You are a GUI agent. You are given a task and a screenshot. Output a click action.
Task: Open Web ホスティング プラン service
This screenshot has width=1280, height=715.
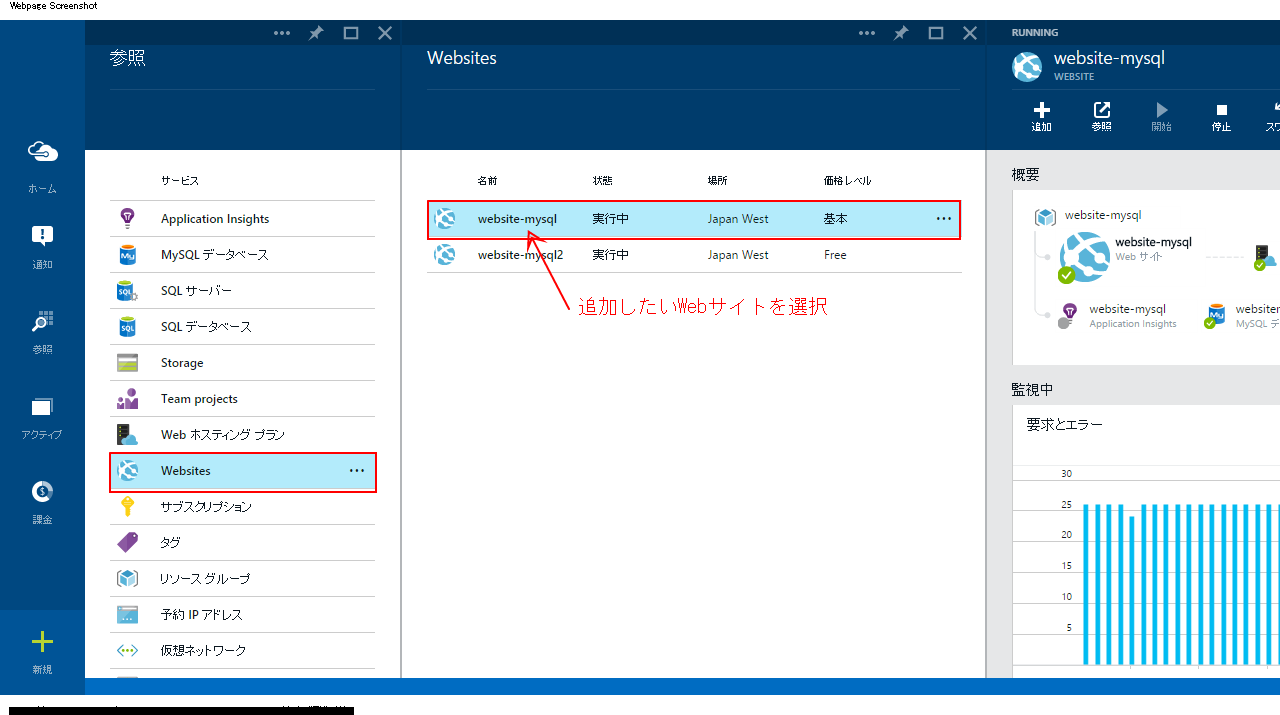tap(221, 434)
